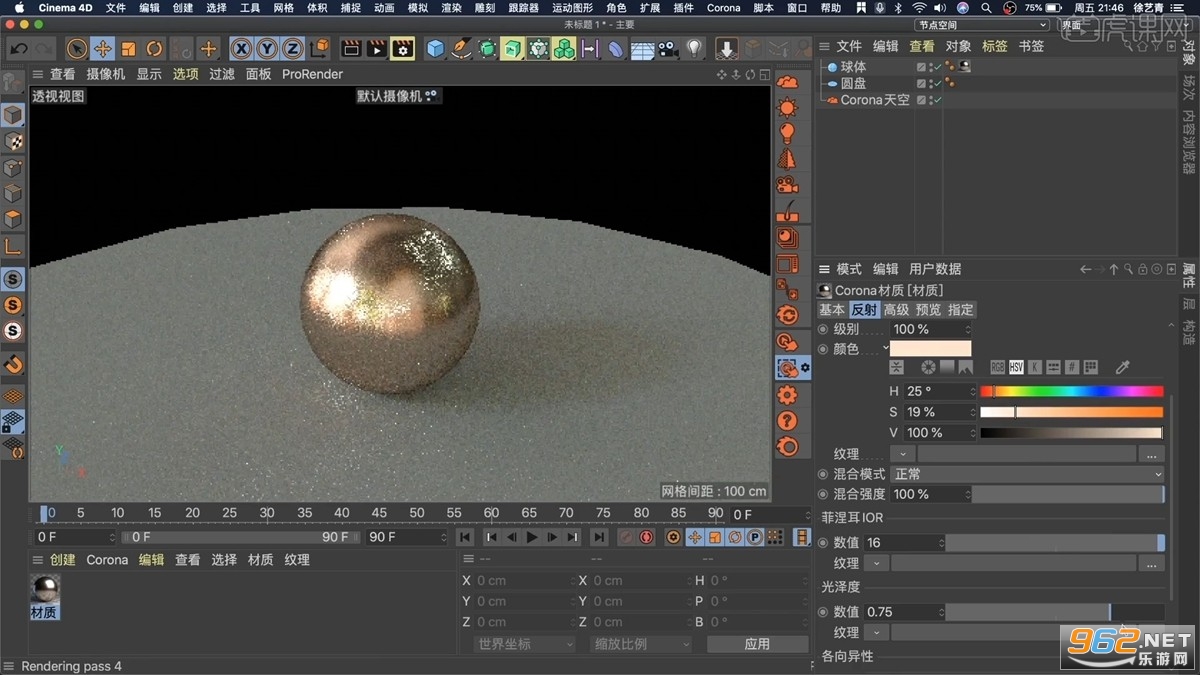Add a camera object from toolbar
Image resolution: width=1200 pixels, height=675 pixels.
[668, 48]
